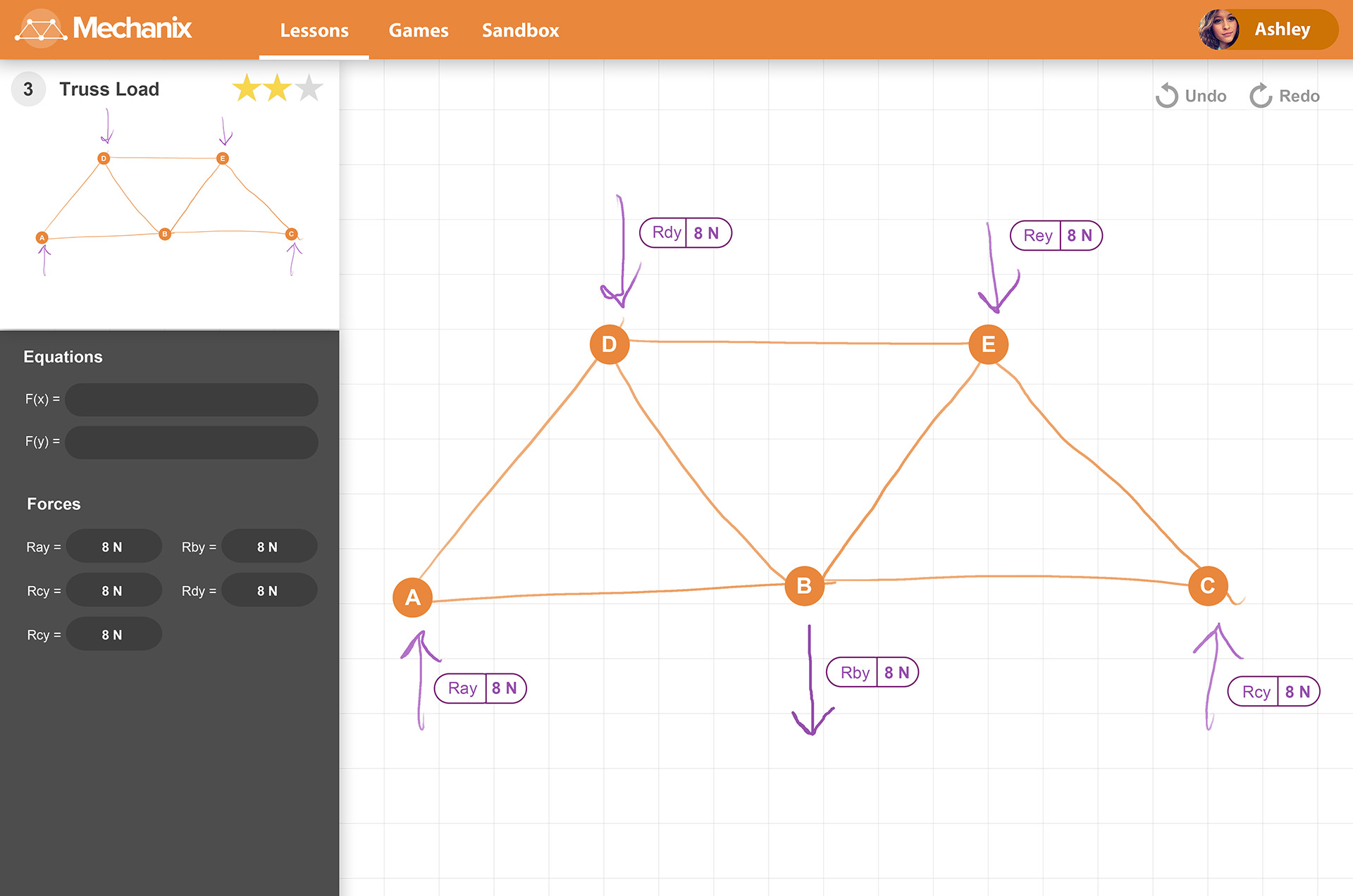Select node E in the preview thumbnail
Viewport: 1353px width, 896px height.
tap(223, 158)
